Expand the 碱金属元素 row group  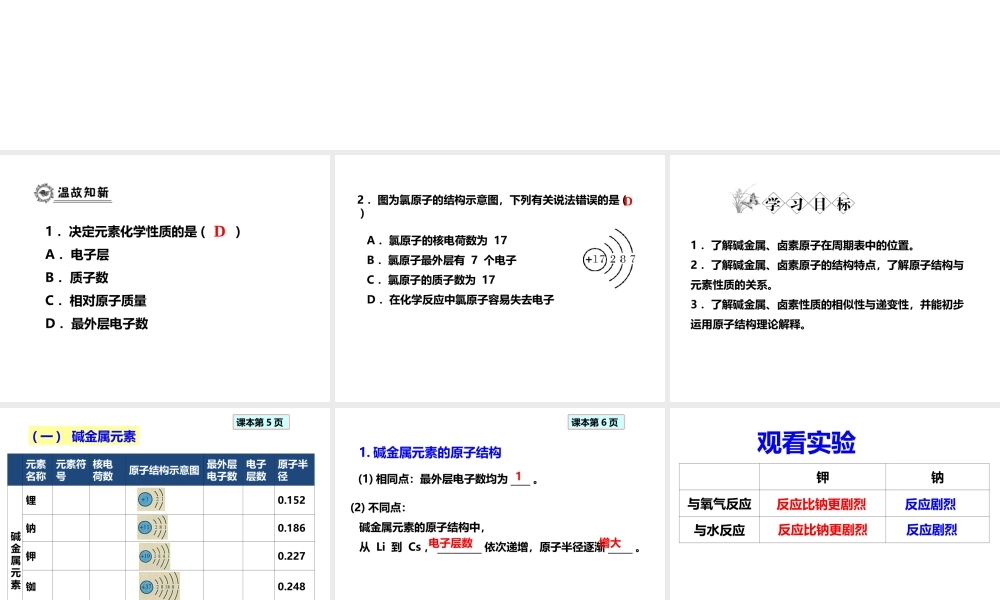tap(16, 545)
